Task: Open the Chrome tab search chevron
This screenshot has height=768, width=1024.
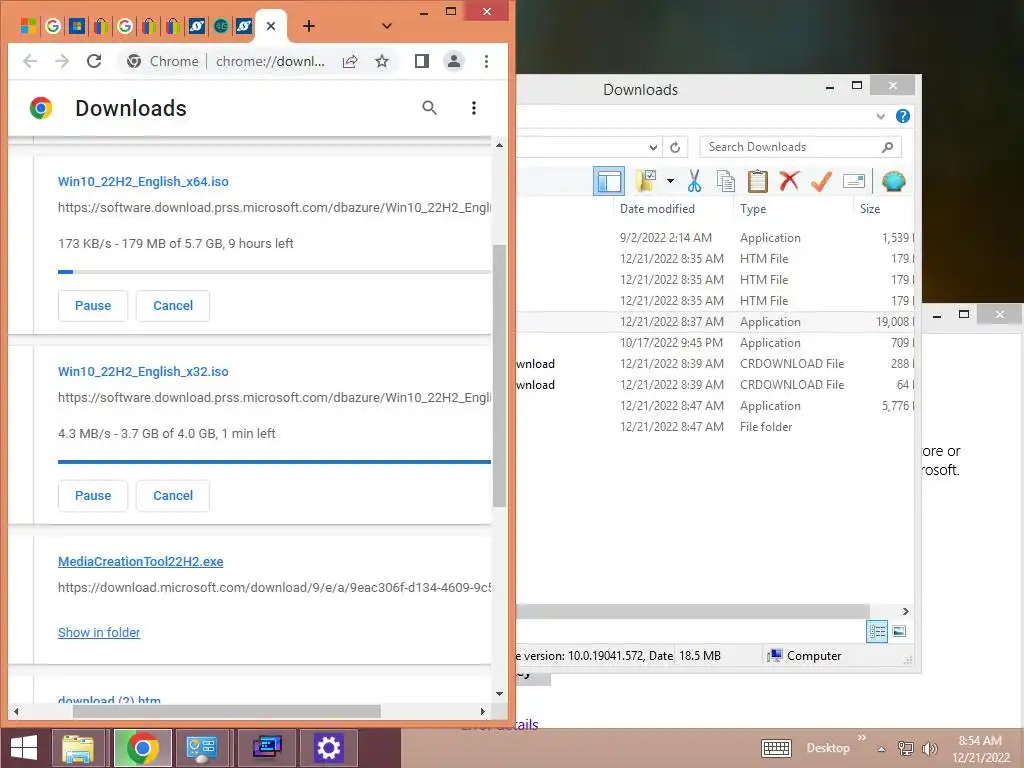Action: tap(387, 26)
